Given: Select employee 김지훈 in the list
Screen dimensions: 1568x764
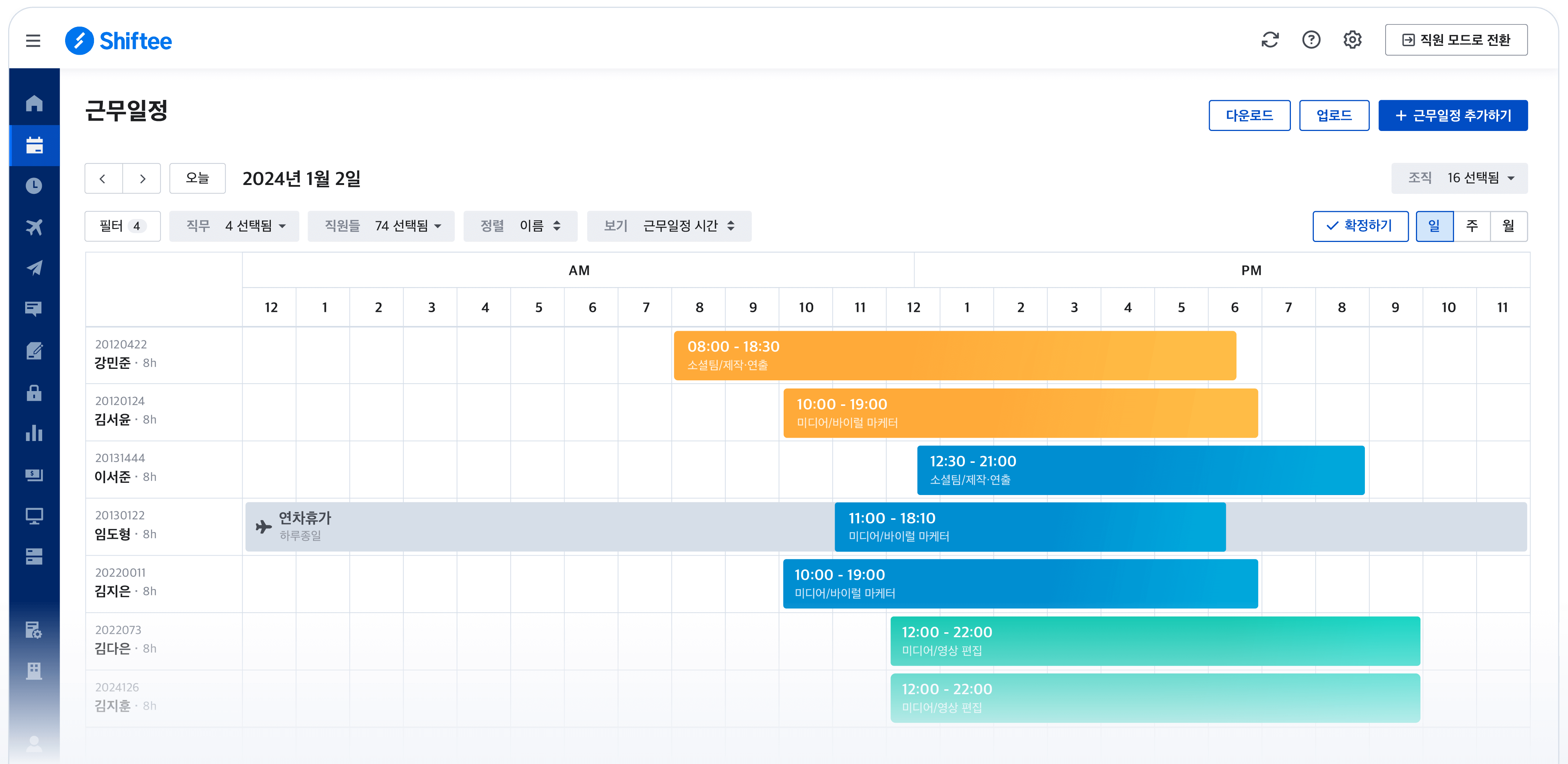Looking at the screenshot, I should [x=164, y=698].
